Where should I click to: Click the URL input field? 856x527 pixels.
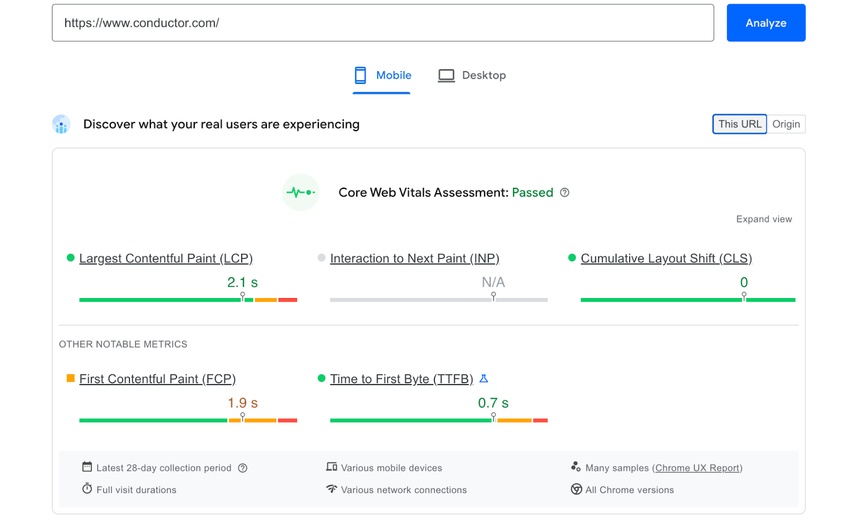[383, 23]
